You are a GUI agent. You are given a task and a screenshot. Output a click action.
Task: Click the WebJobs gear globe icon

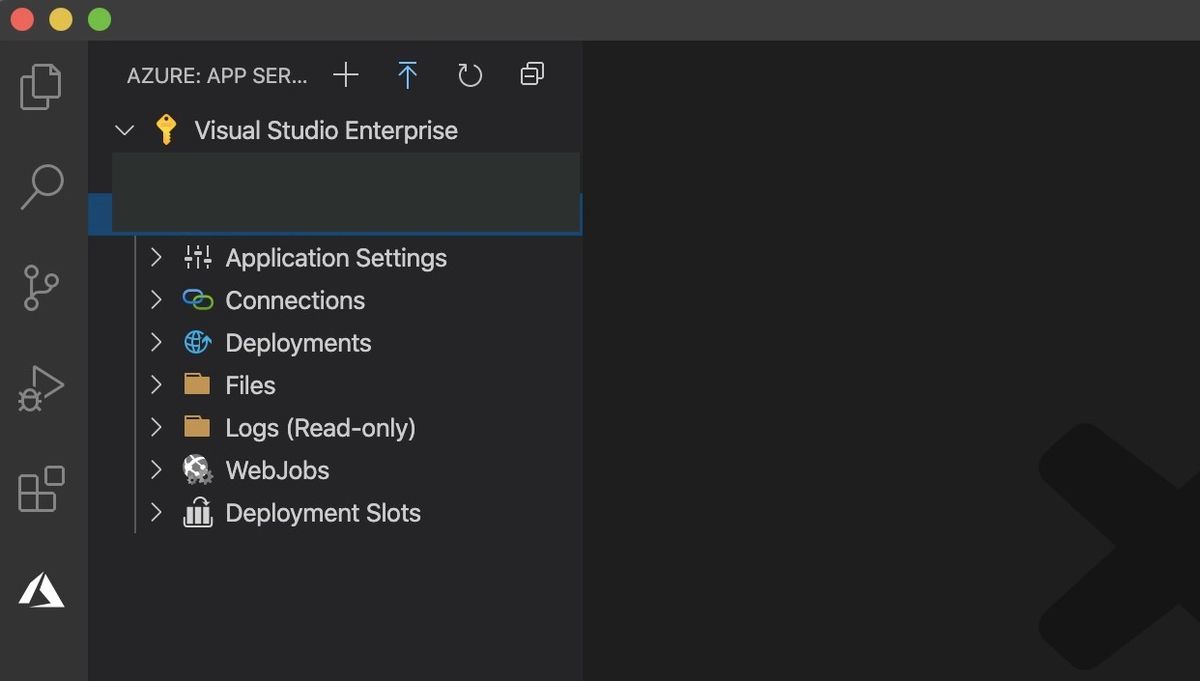[198, 469]
